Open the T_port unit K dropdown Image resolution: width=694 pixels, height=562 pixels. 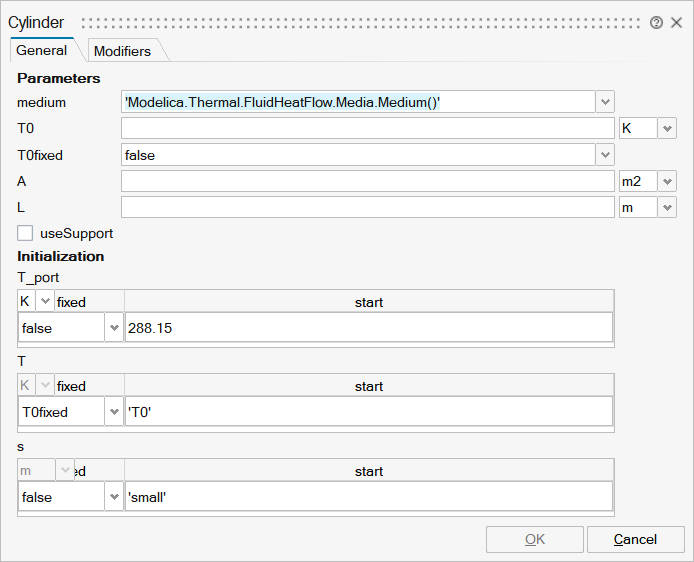[x=45, y=301]
